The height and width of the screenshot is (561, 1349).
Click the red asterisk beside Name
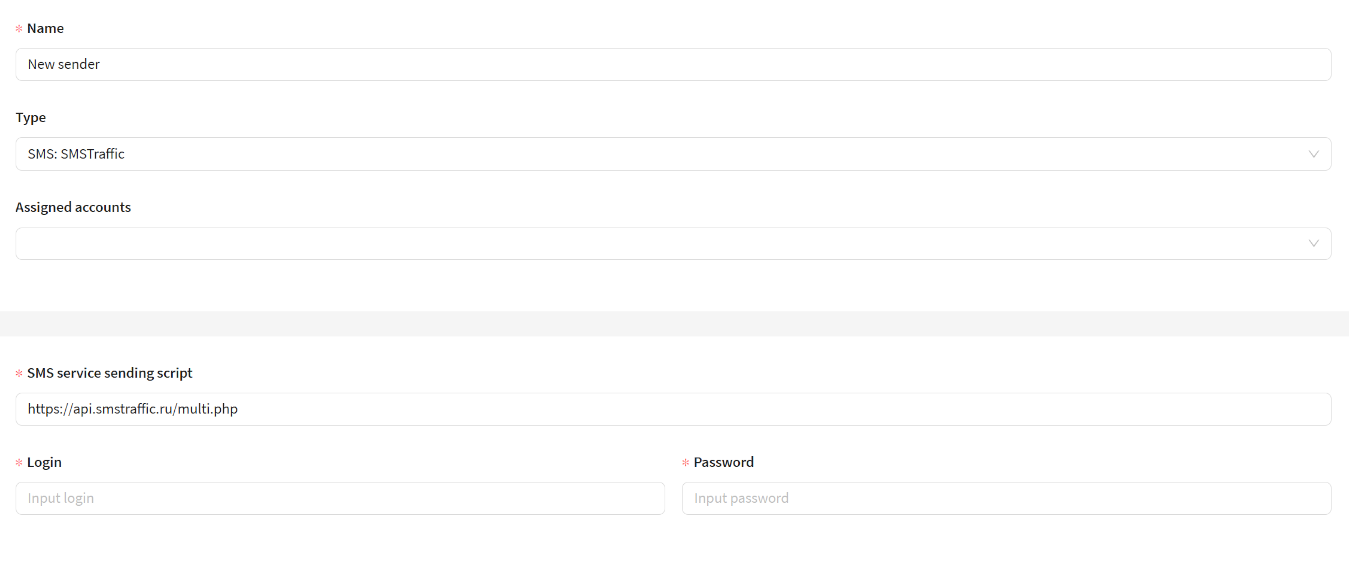19,29
